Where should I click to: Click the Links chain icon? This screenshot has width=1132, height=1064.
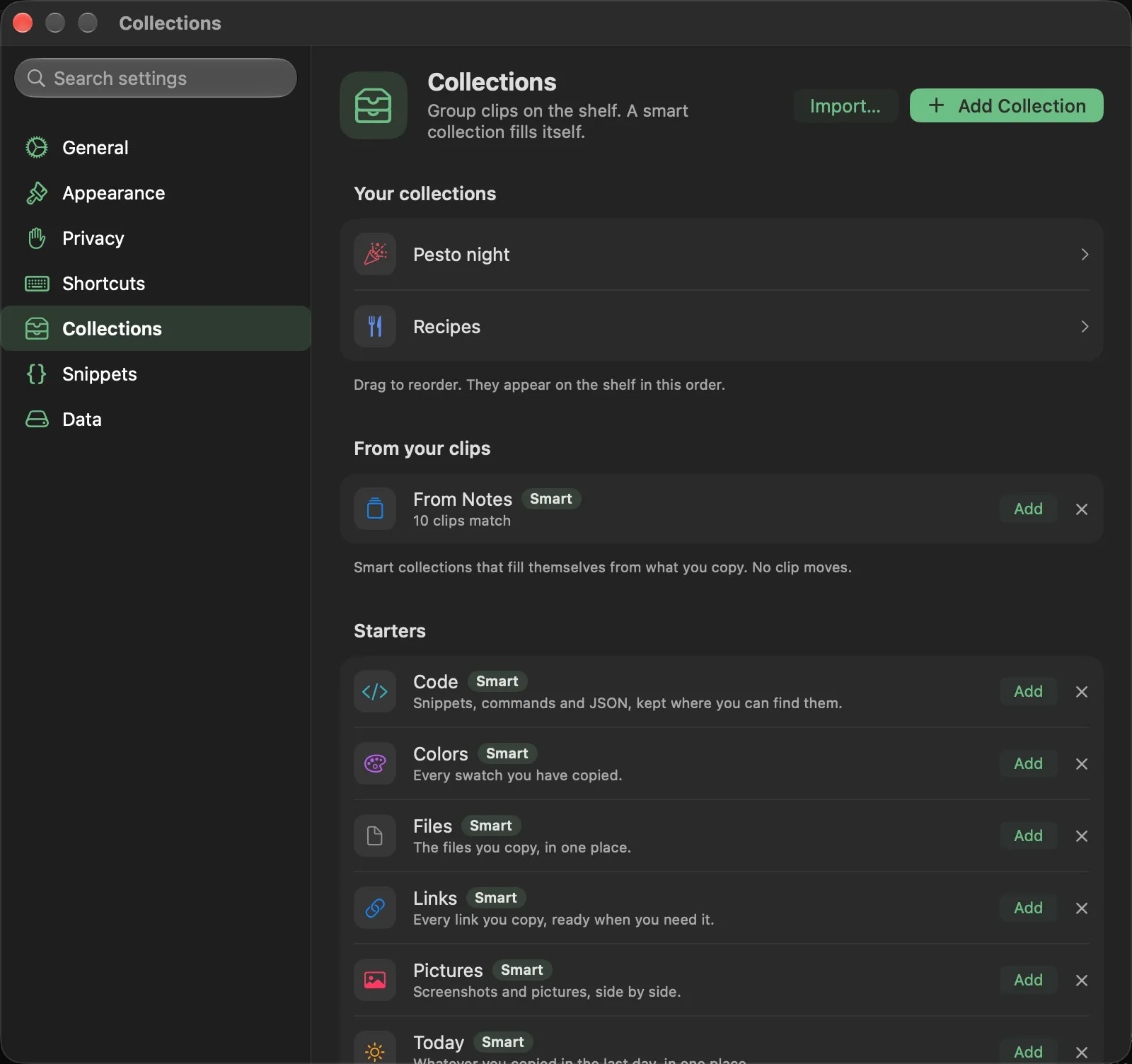pos(375,908)
